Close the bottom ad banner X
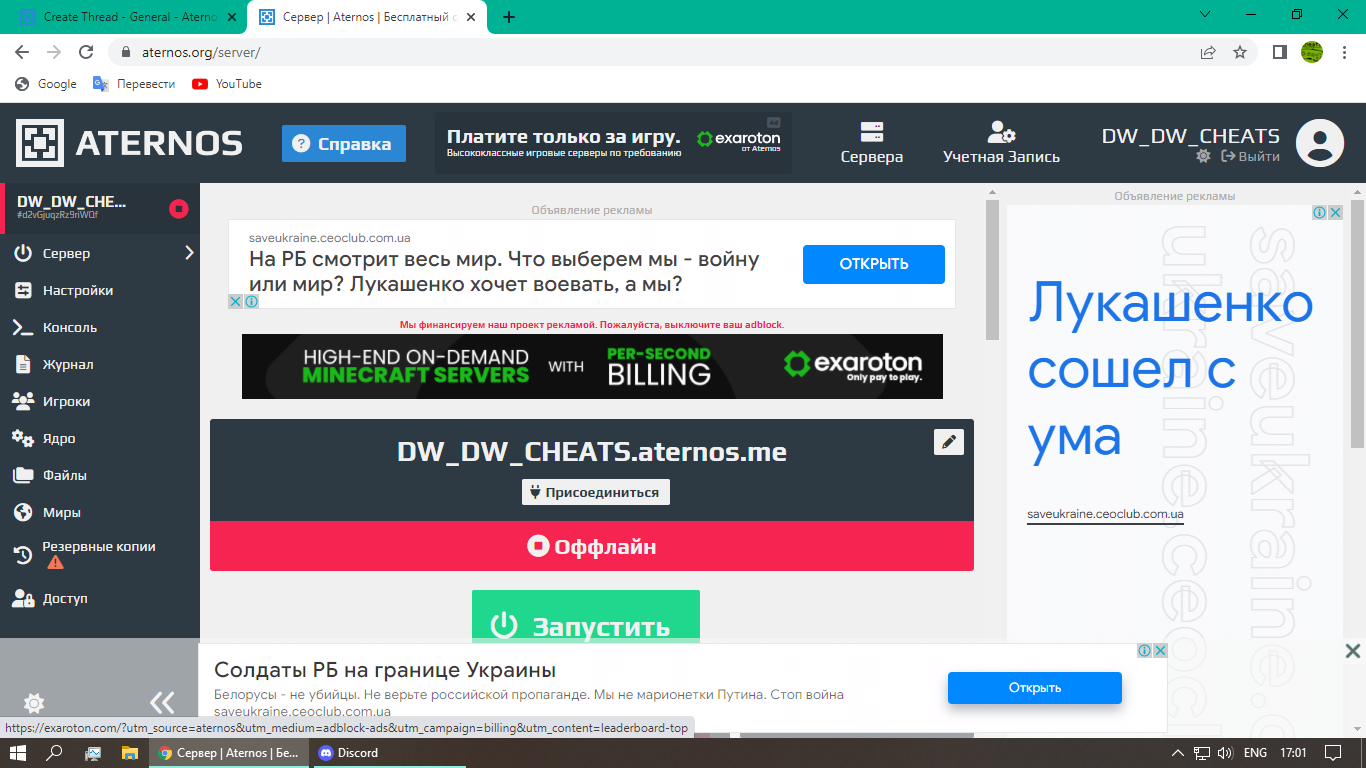 click(x=1352, y=651)
